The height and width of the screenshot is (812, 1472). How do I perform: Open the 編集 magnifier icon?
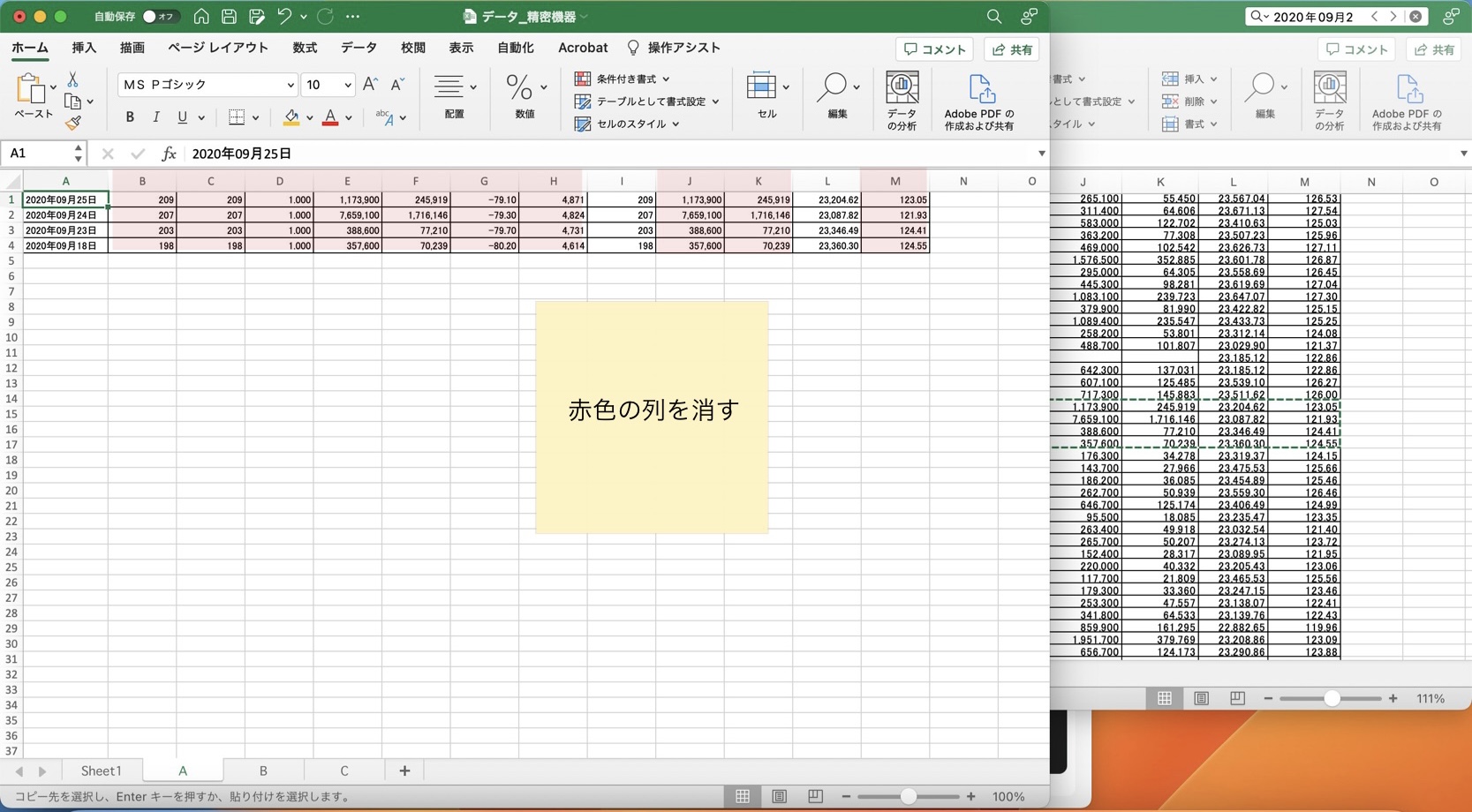[x=831, y=86]
